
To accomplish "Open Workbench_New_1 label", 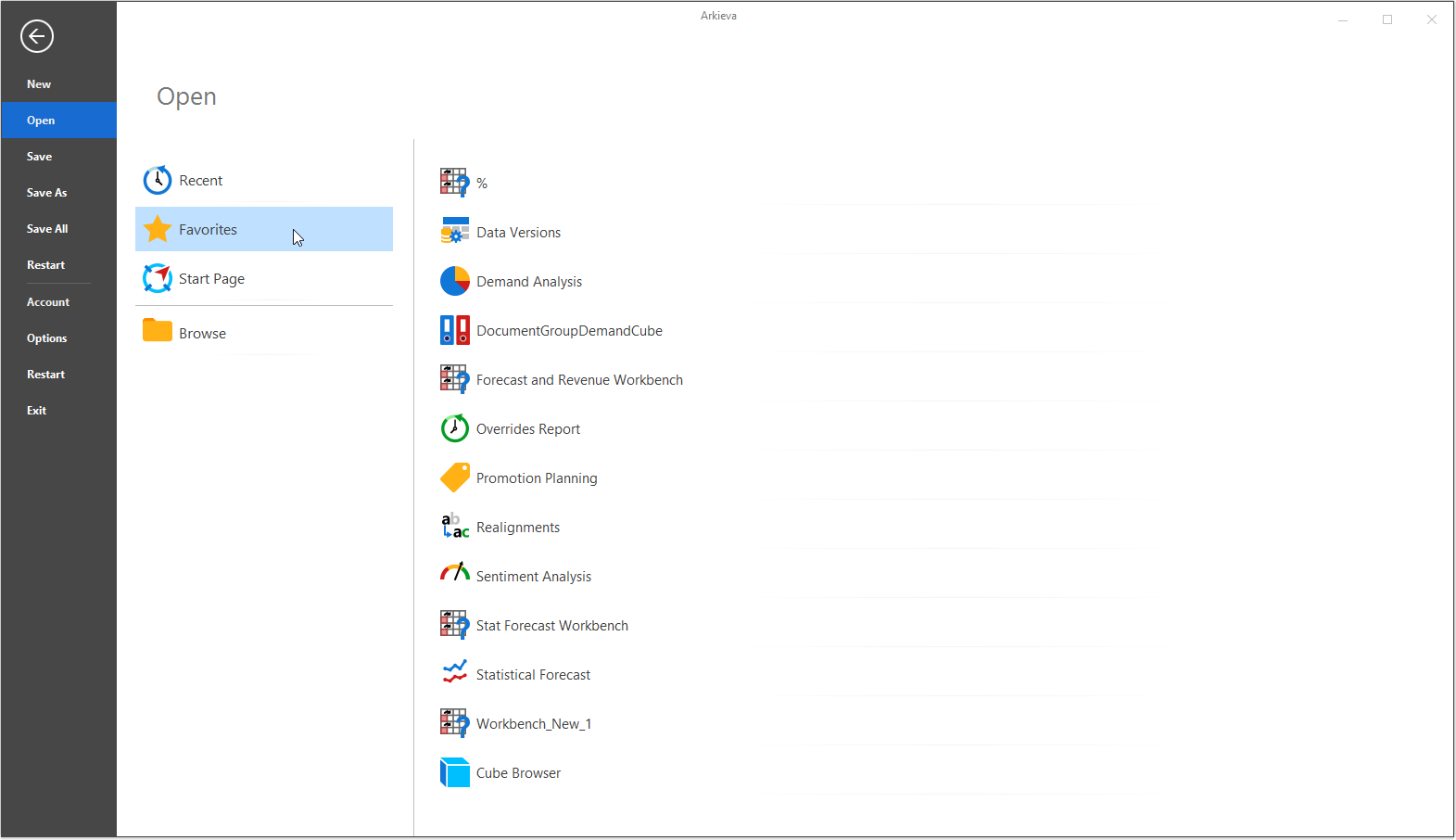I will coord(534,724).
